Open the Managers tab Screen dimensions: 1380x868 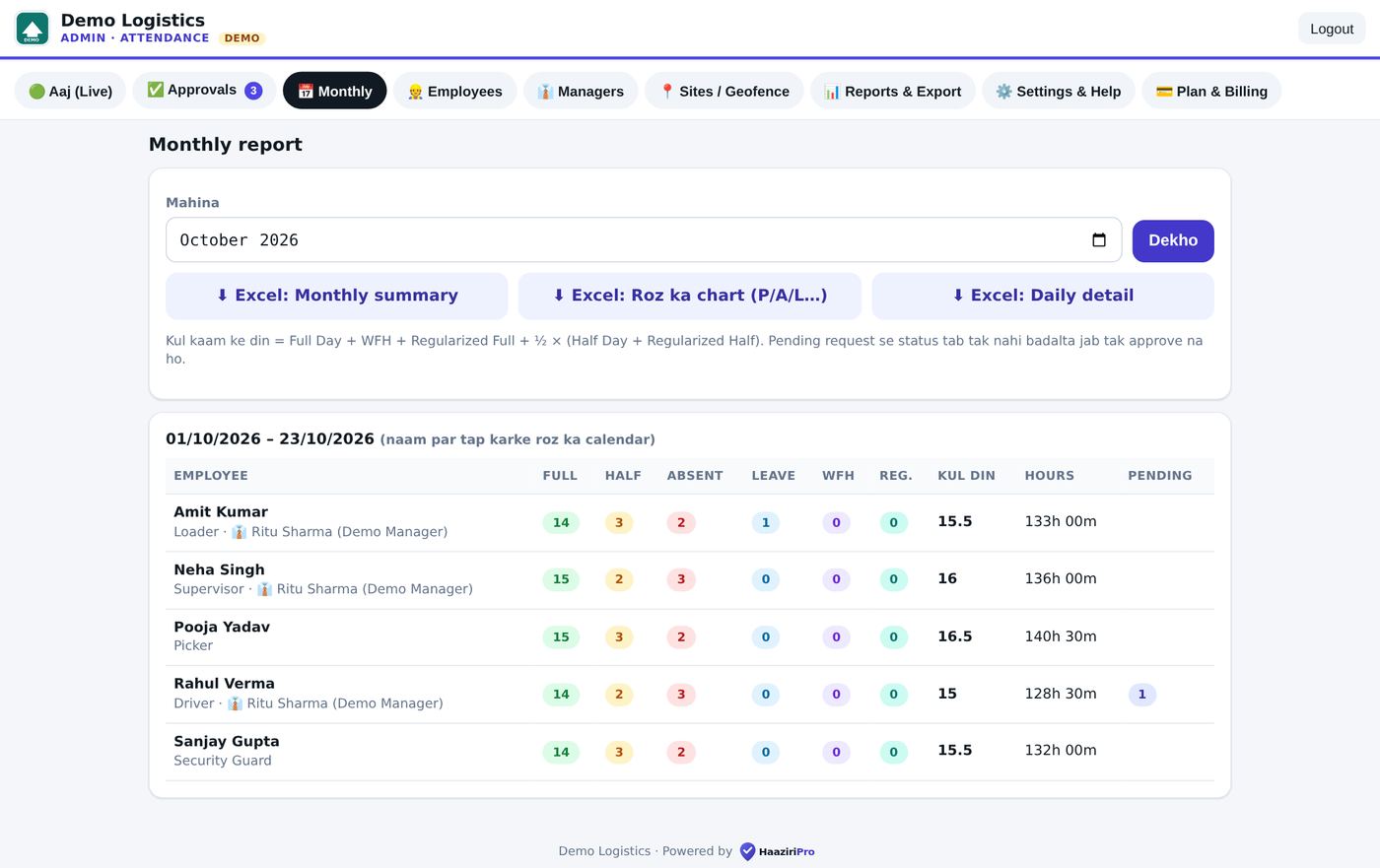[x=581, y=91]
